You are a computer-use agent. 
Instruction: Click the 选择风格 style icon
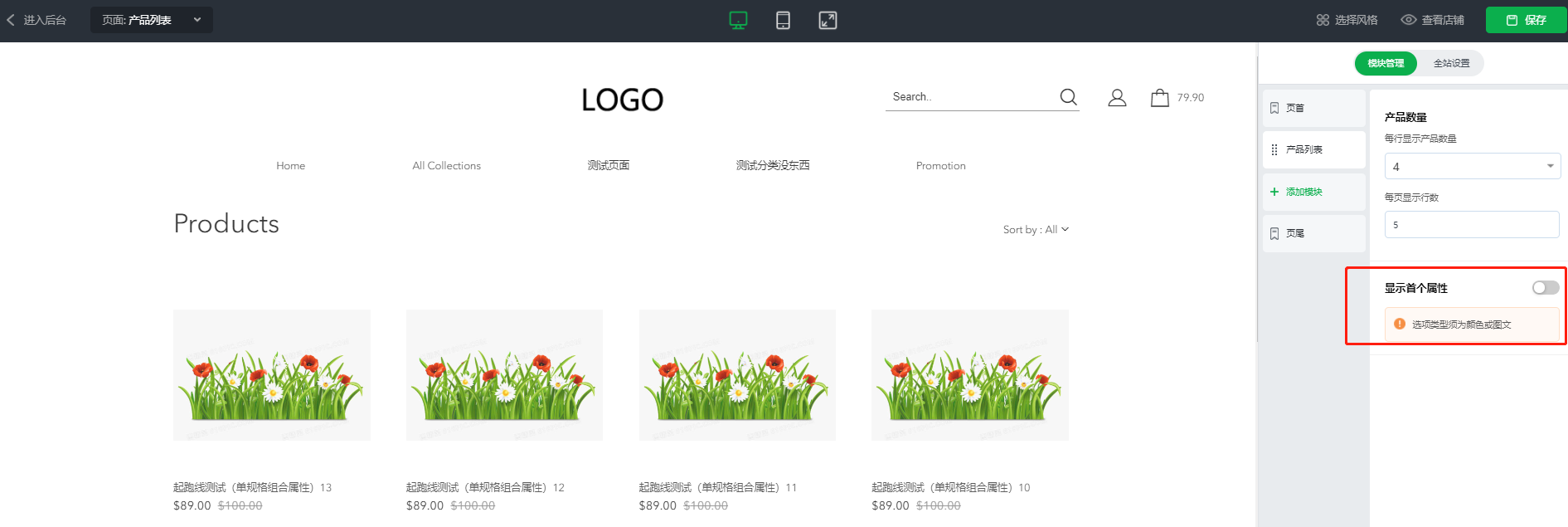(1323, 20)
